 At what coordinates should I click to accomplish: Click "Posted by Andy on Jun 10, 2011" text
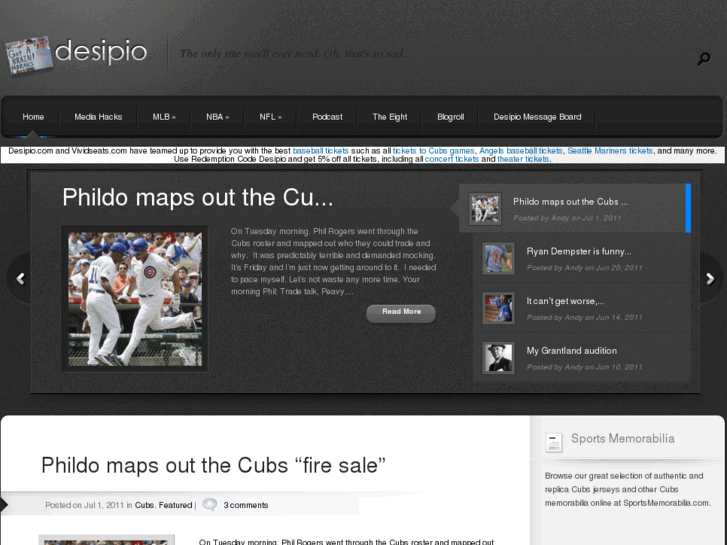585,367
